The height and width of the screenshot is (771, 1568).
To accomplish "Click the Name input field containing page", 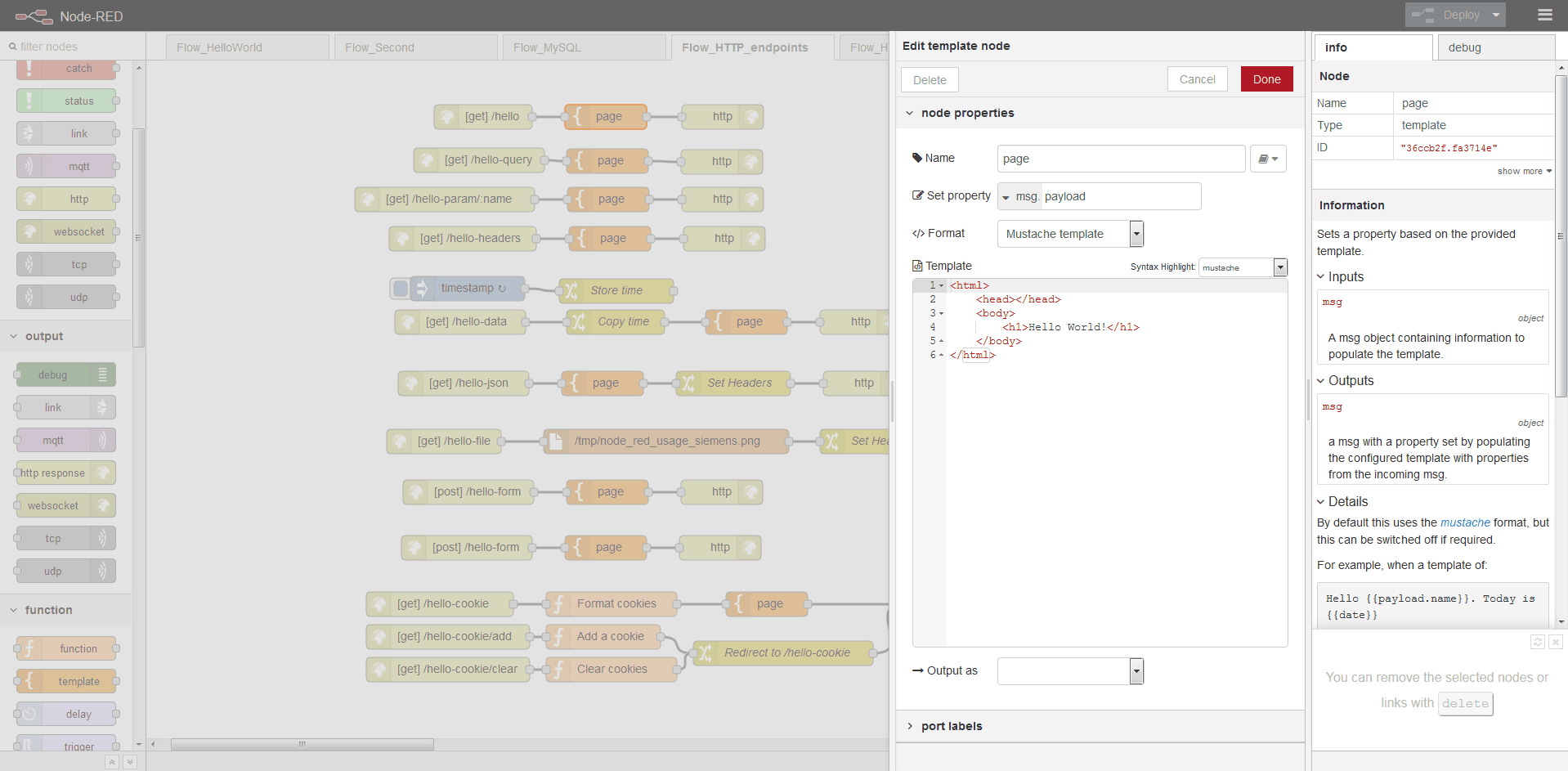I will tap(1120, 159).
